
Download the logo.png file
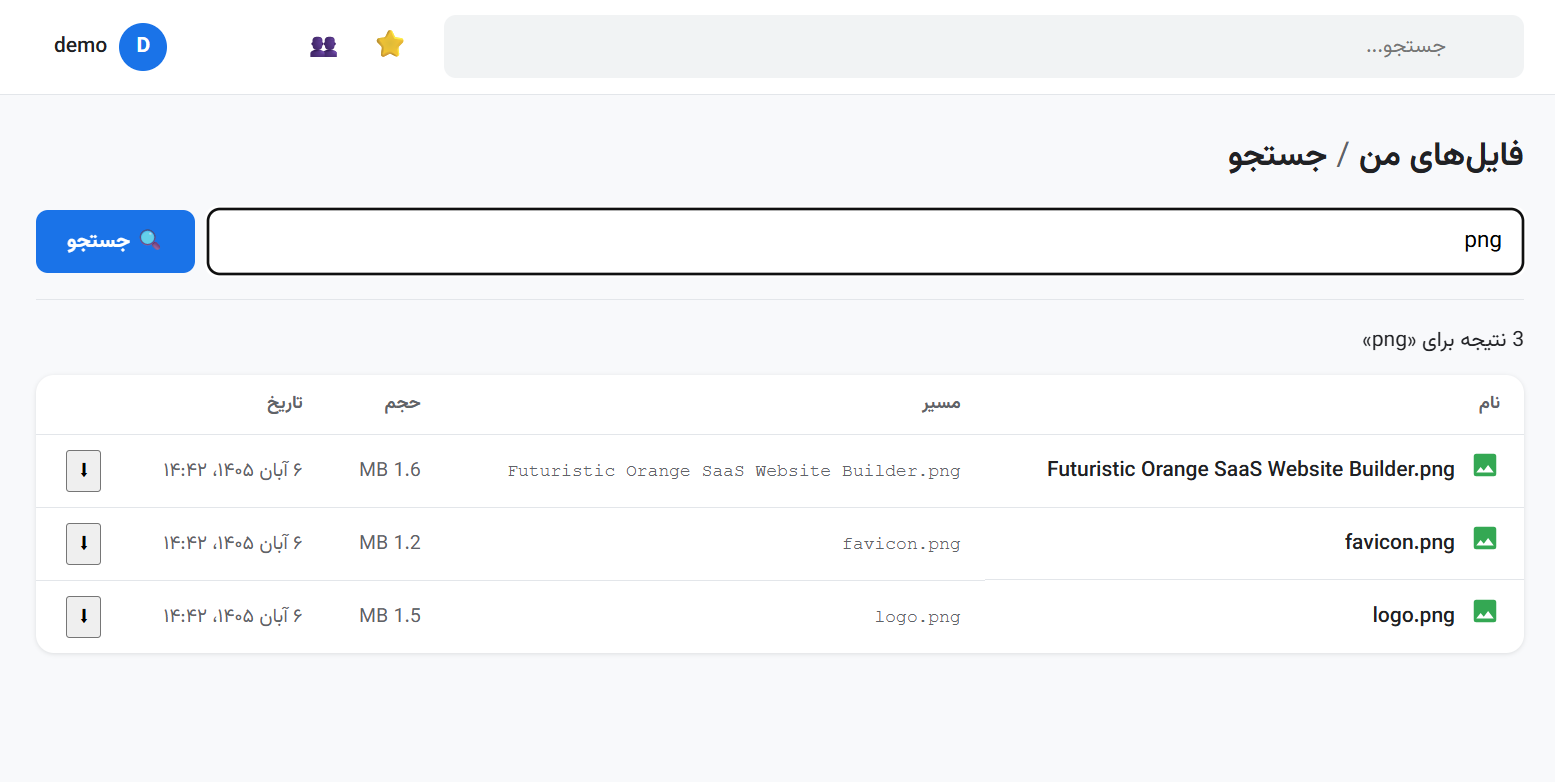[x=84, y=617]
